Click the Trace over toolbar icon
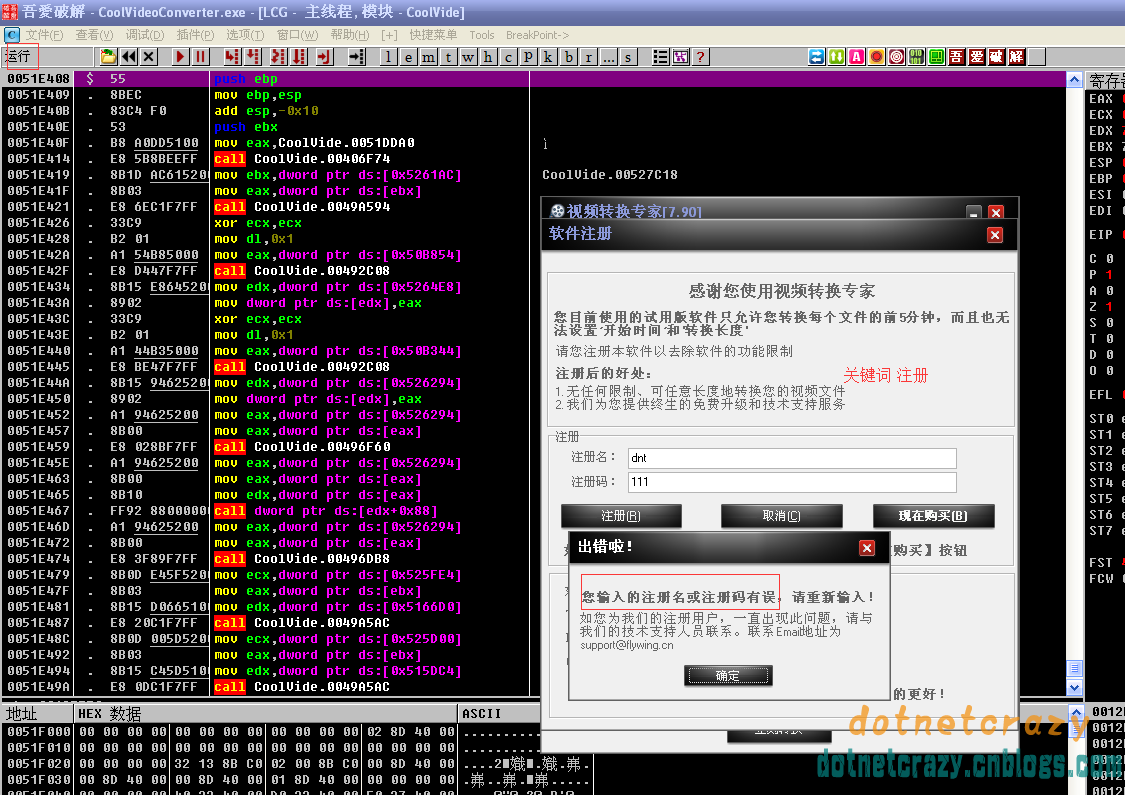Screen dimensions: 1125x795 [299, 57]
